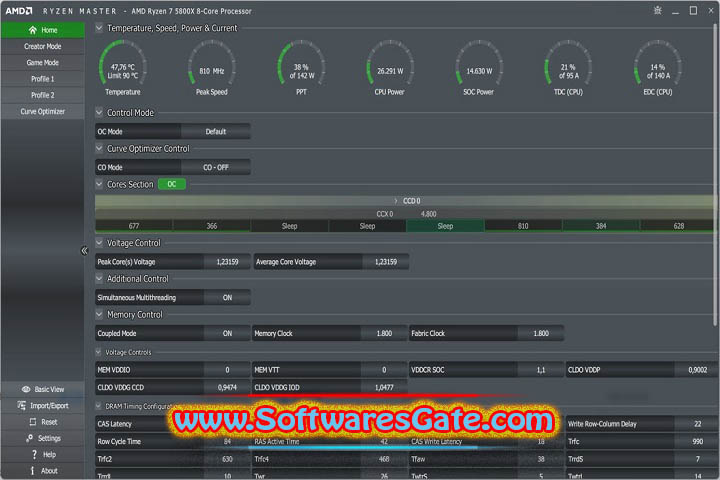Click the CLDO VDDG CCD value 0,9474
The image size is (720, 480).
[227, 387]
